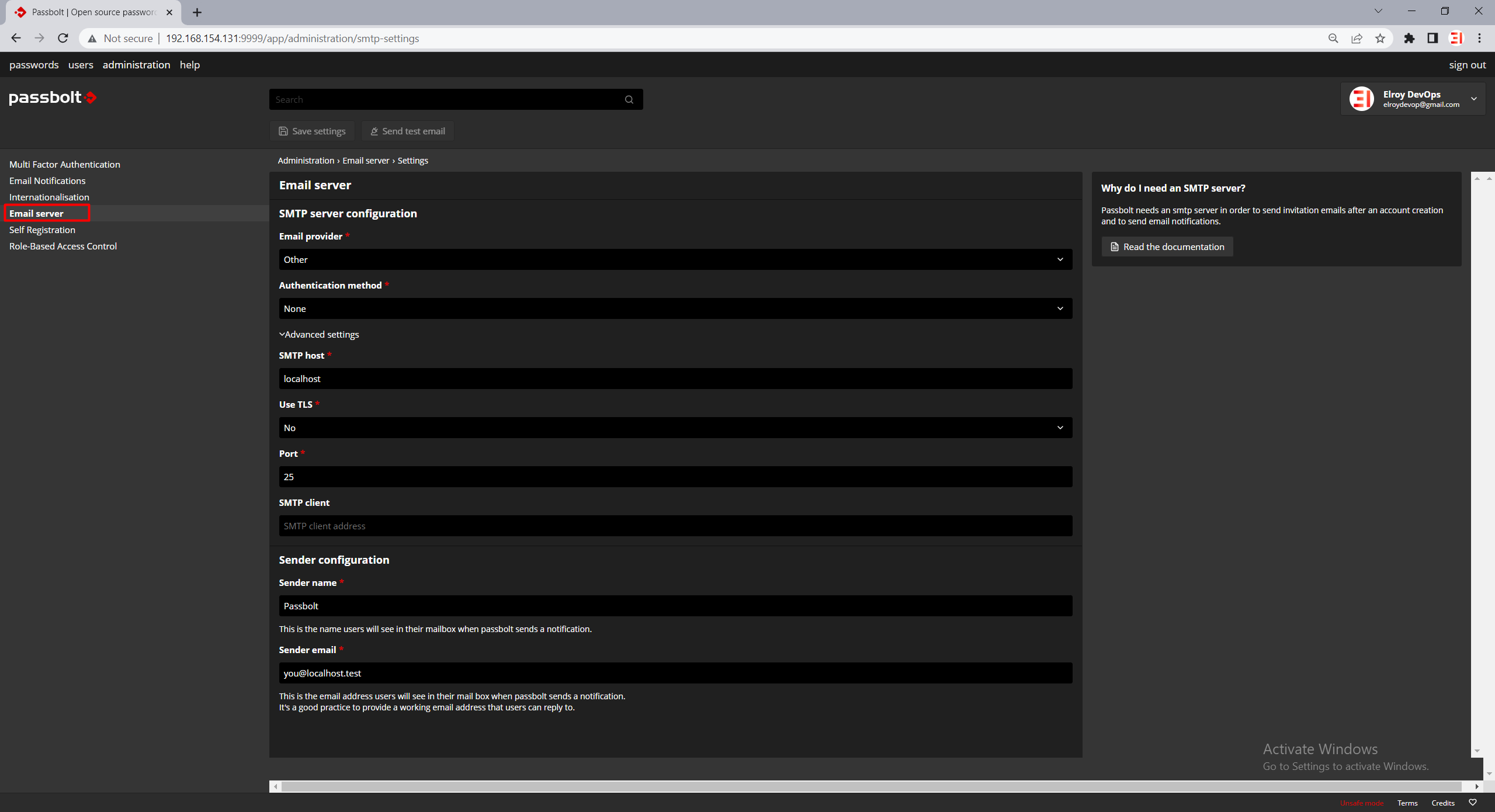Bookmark this page with the star icon
This screenshot has width=1495, height=812.
point(1380,39)
